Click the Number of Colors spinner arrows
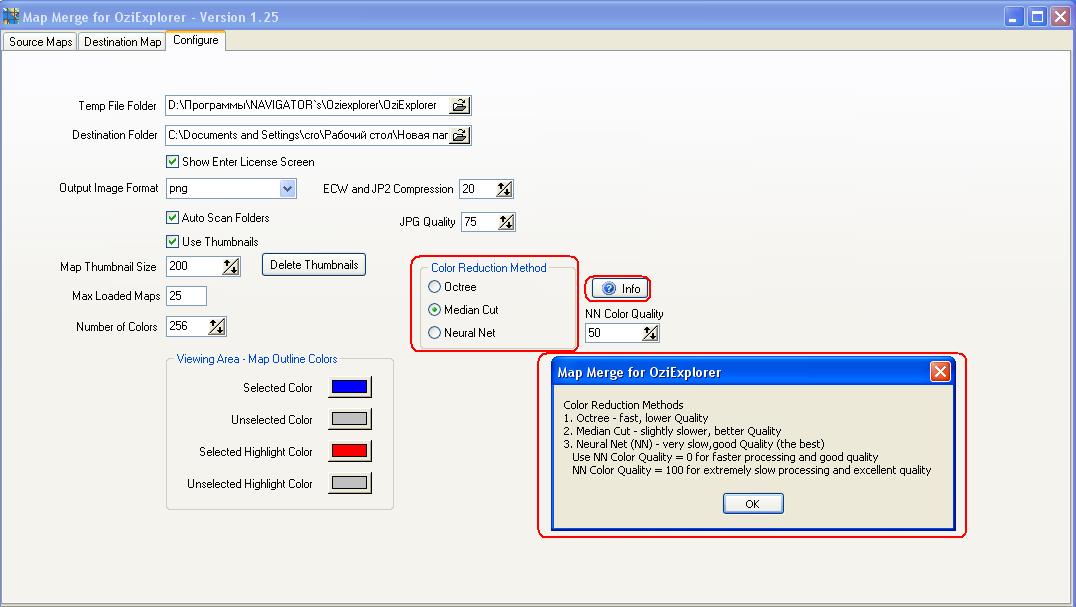Viewport: 1076px width, 607px height. 217,327
